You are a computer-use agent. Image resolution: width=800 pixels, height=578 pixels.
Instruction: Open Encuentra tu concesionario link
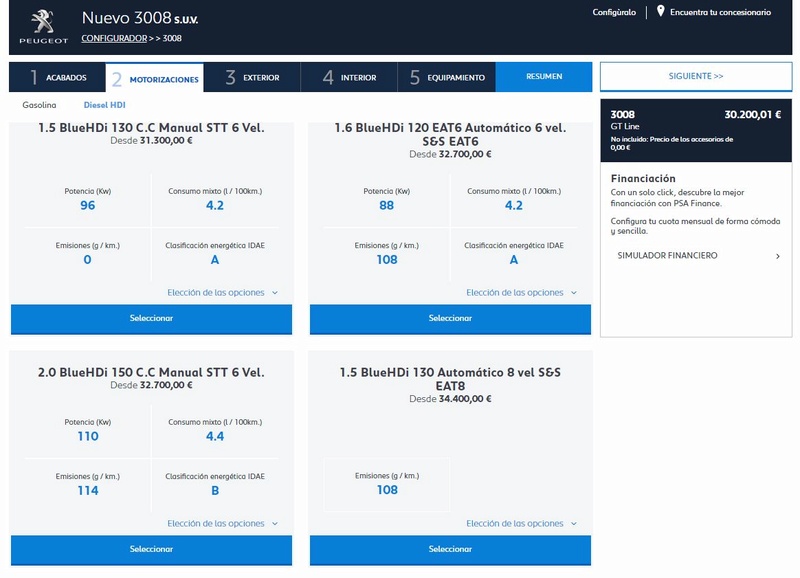point(720,12)
